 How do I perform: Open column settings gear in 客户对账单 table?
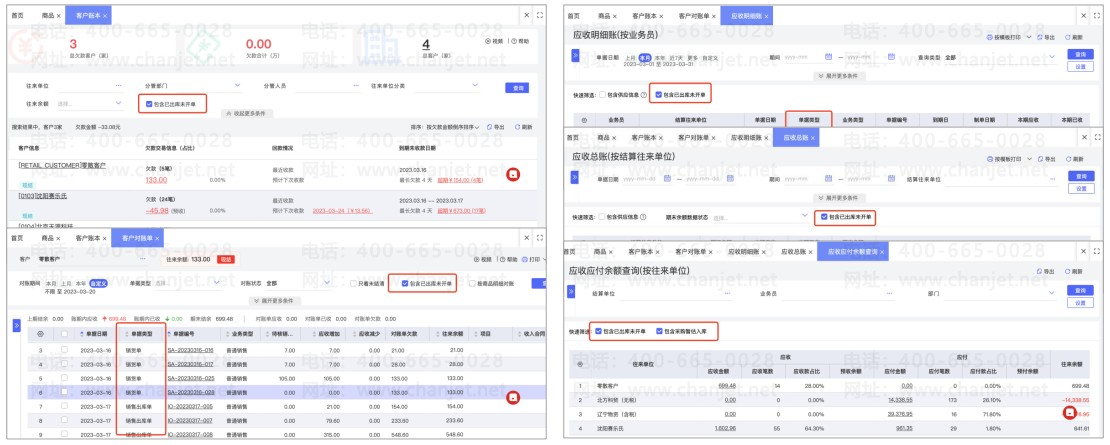[40, 333]
